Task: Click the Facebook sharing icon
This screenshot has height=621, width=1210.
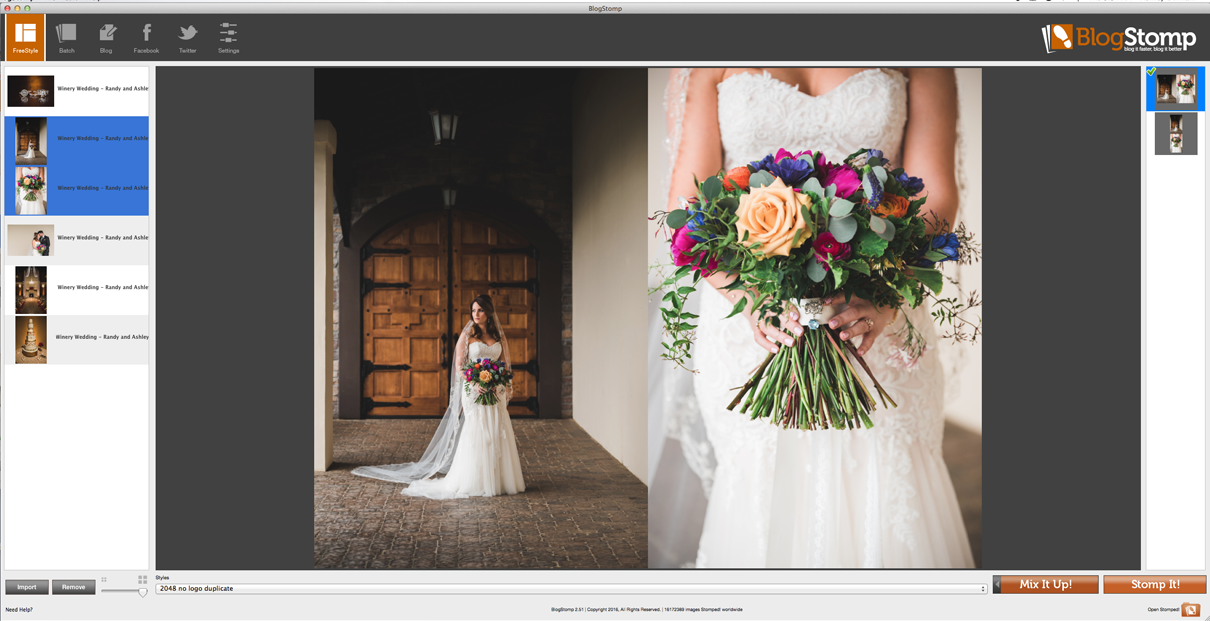Action: pos(146,32)
